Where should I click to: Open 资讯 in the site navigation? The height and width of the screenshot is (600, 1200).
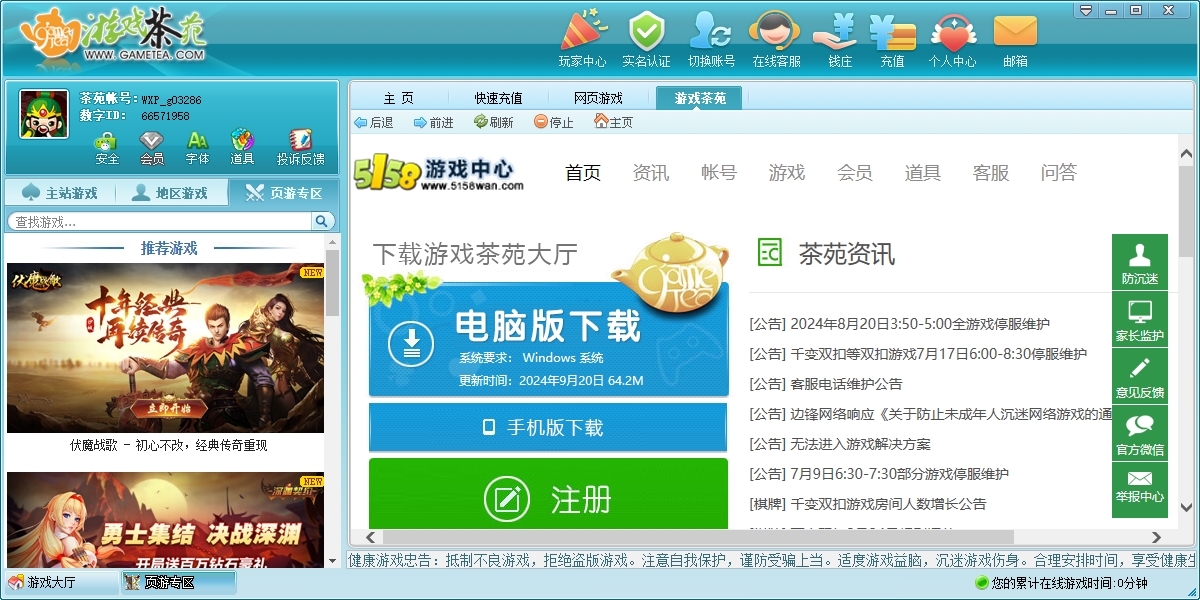tap(651, 173)
